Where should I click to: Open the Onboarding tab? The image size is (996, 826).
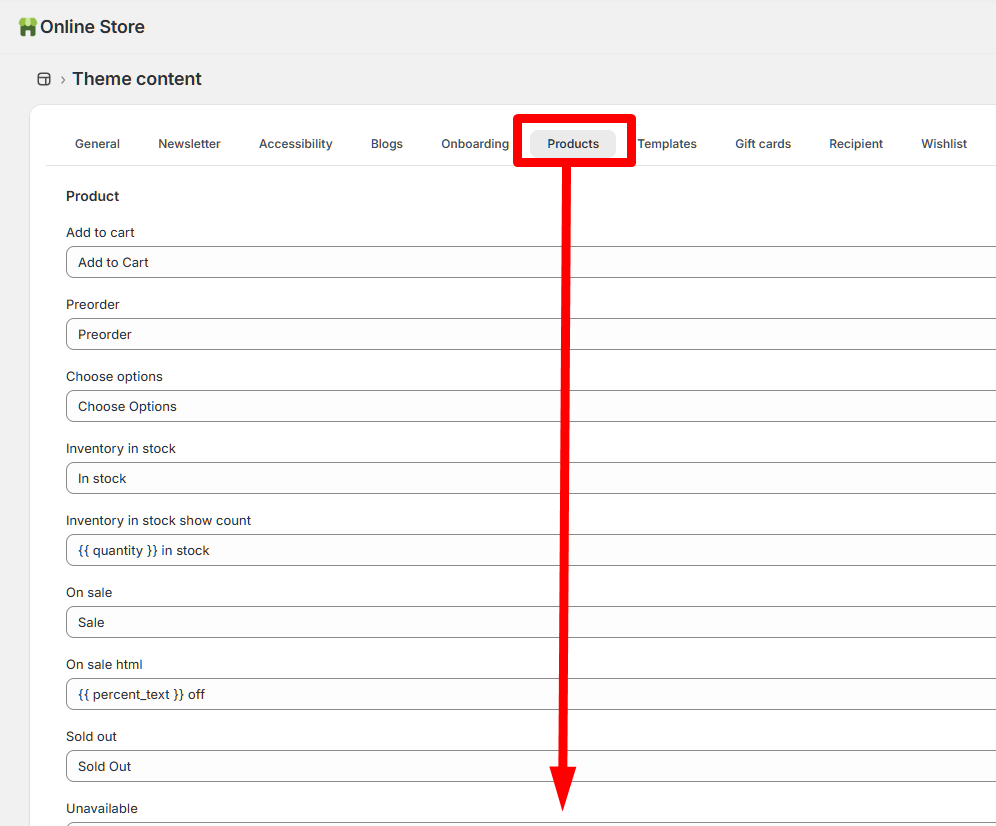tap(475, 144)
